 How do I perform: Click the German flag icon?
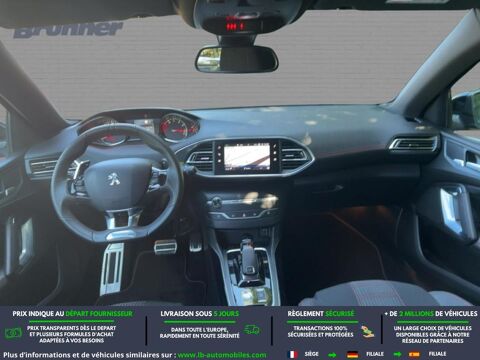click(x=352, y=354)
